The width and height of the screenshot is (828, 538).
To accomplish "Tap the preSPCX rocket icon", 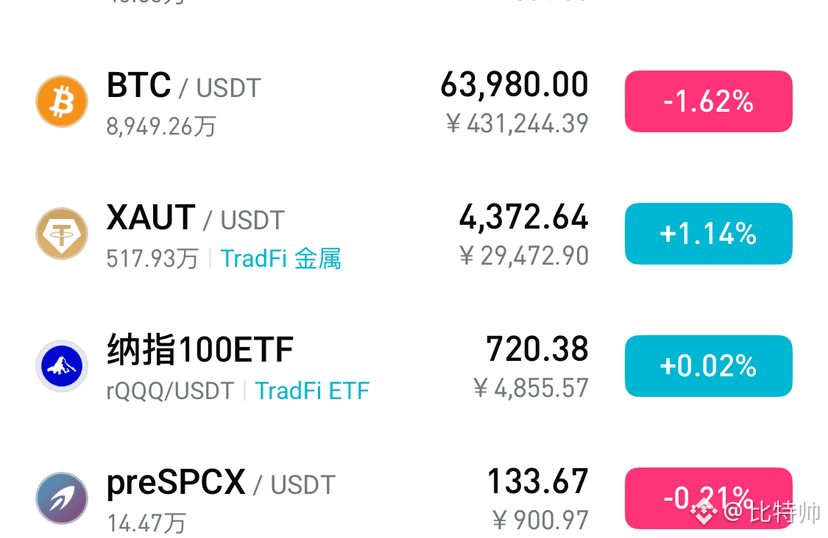I will [62, 498].
